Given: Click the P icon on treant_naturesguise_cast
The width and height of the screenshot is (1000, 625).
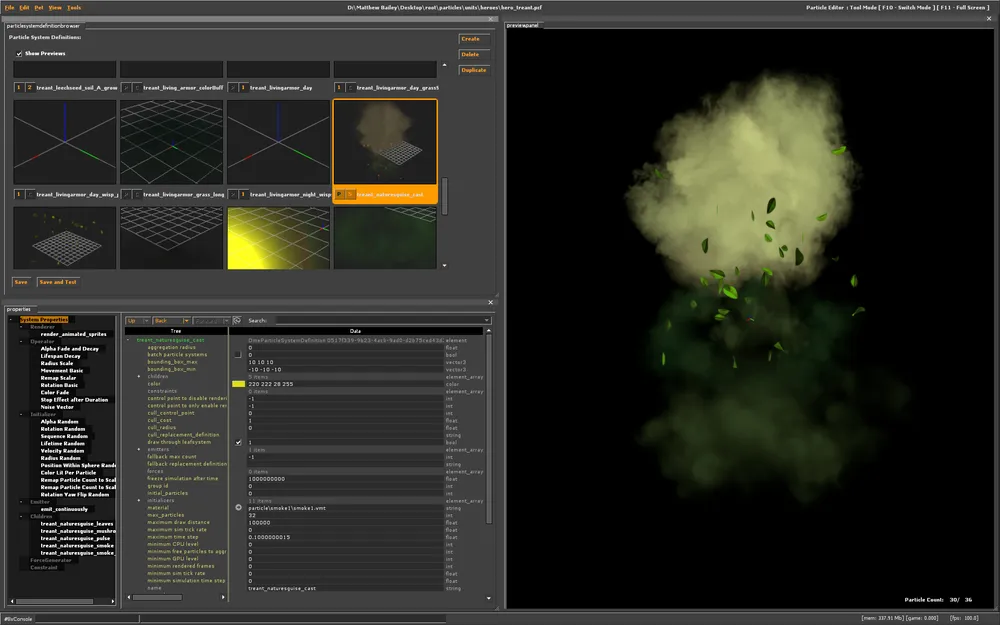Looking at the screenshot, I should click(x=340, y=194).
